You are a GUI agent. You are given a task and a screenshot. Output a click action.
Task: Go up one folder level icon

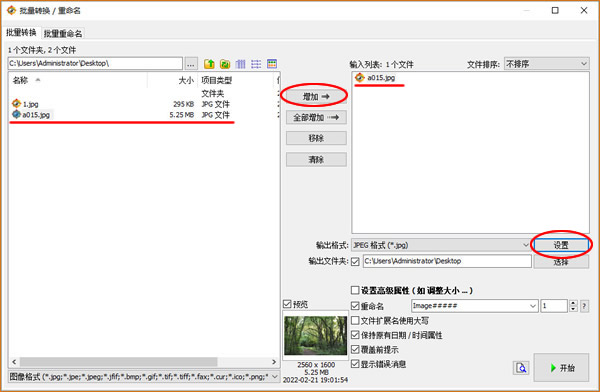(x=209, y=64)
